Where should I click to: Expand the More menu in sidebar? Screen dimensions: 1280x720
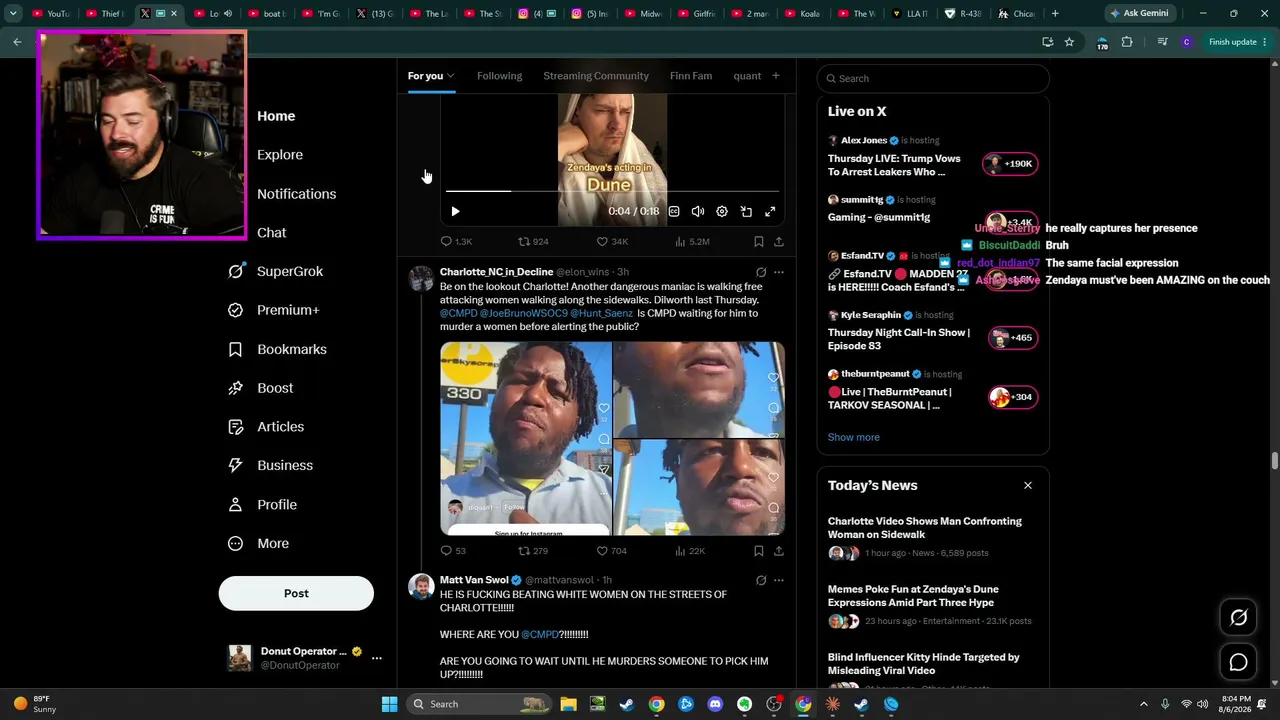(258, 544)
